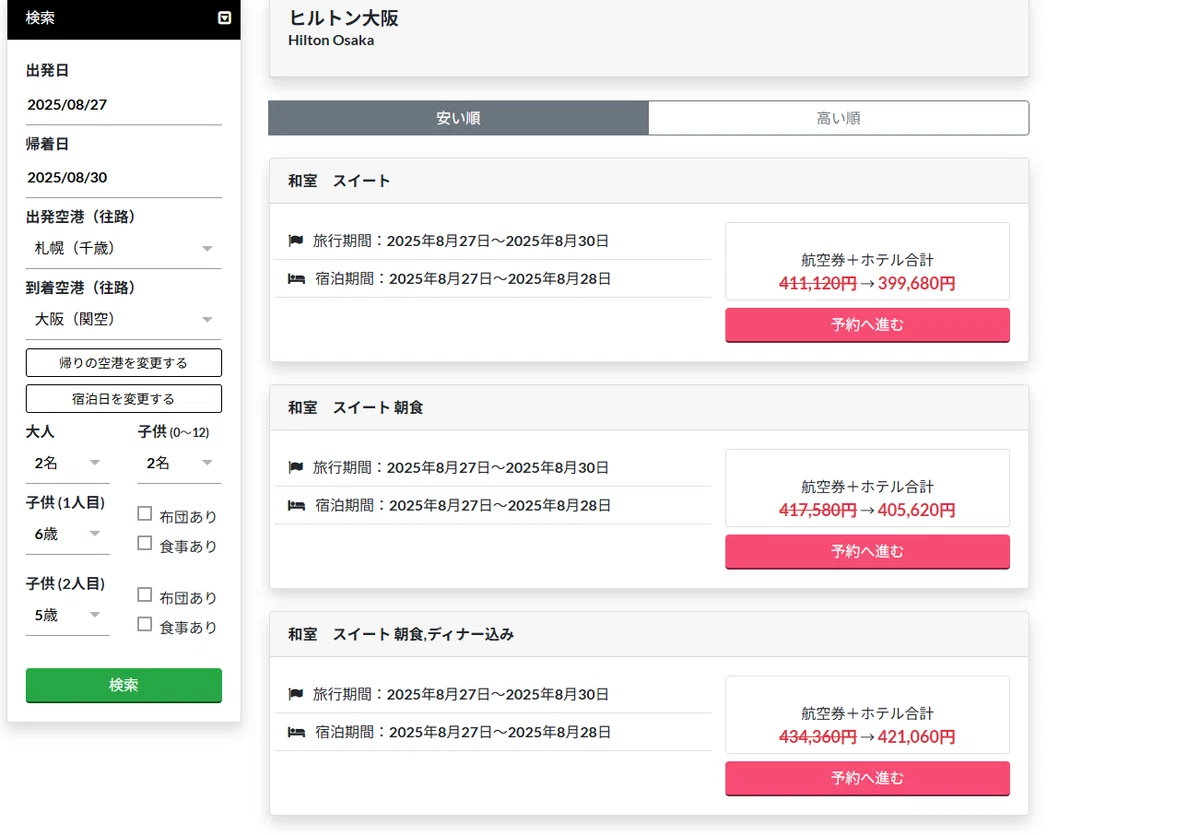Click flag icon in 和室 スイート card
This screenshot has width=1200, height=835.
(x=296, y=241)
